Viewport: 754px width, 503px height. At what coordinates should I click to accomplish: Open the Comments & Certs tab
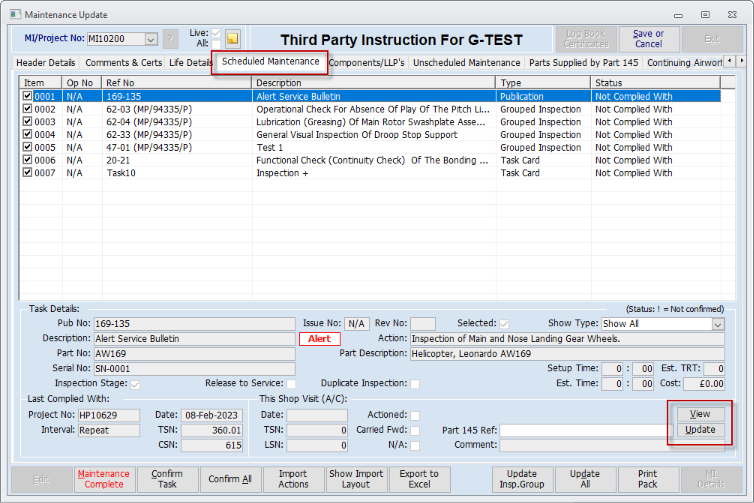coord(123,63)
